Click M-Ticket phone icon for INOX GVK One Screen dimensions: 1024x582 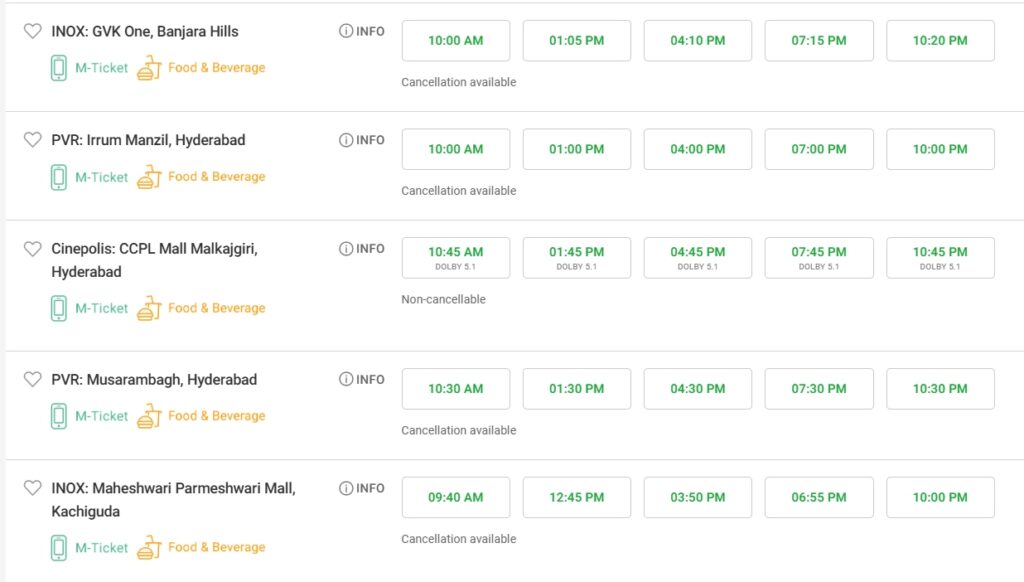pyautogui.click(x=59, y=68)
